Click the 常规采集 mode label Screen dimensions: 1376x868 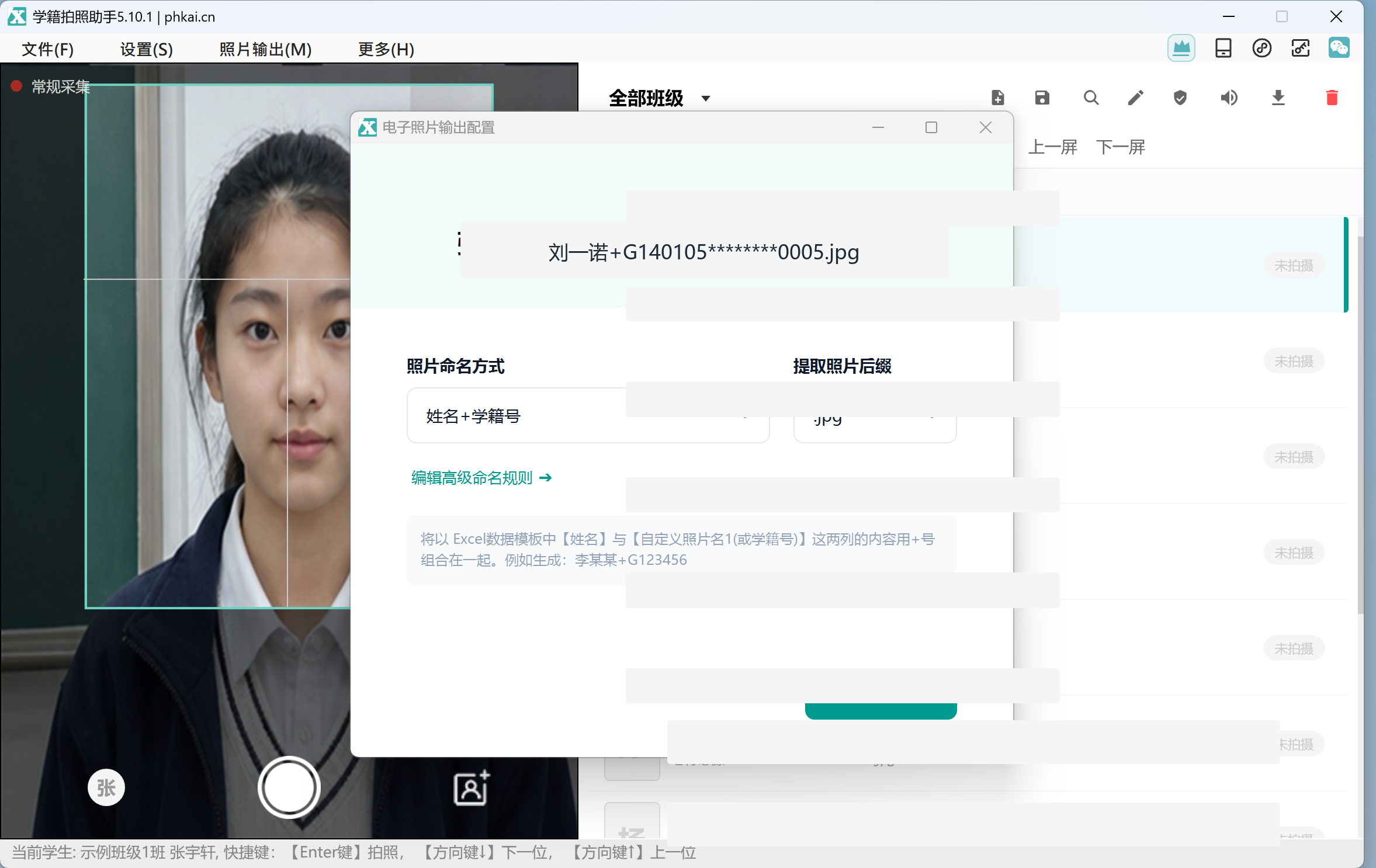tap(60, 86)
